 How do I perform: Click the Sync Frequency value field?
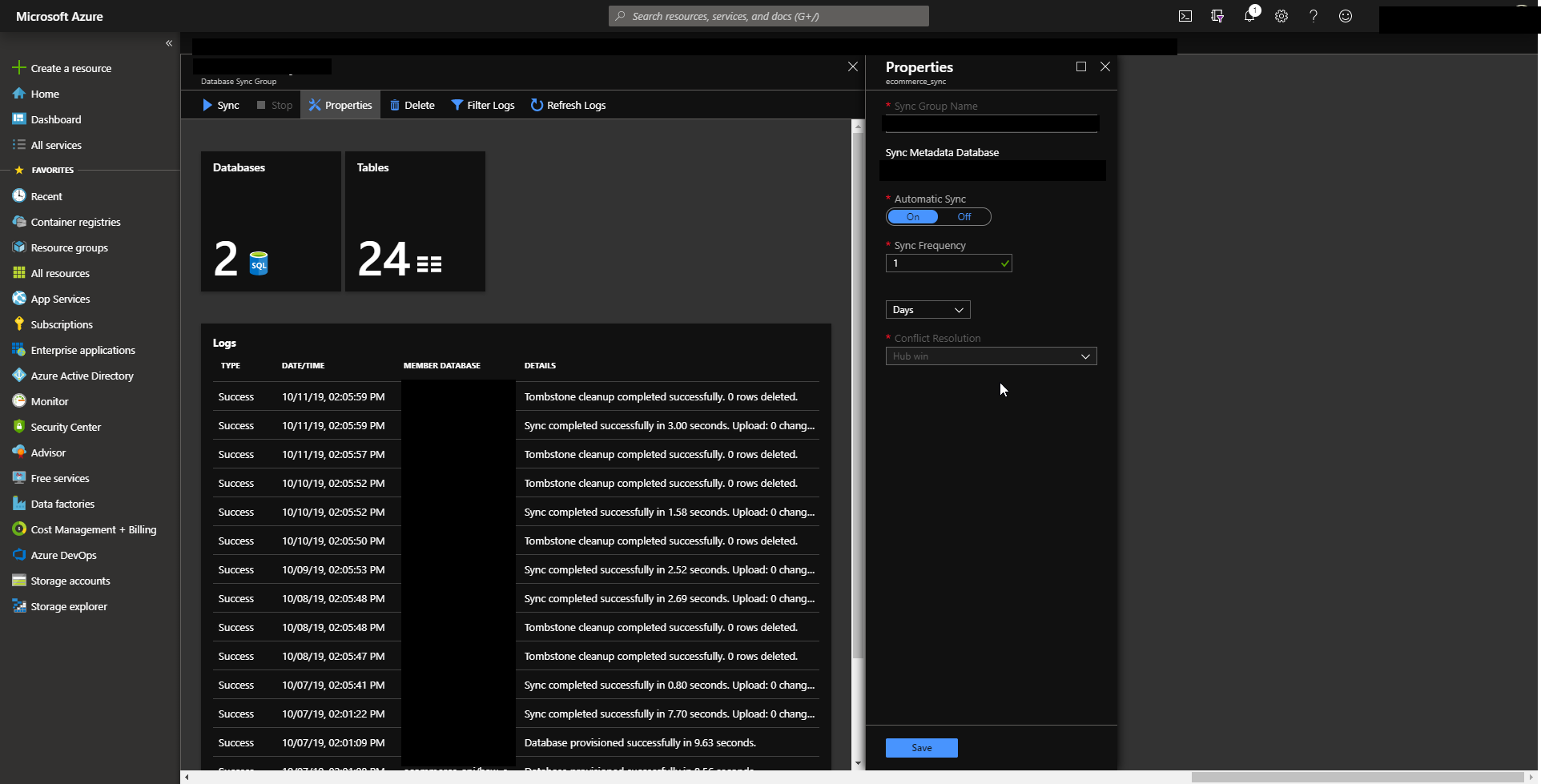pos(949,263)
